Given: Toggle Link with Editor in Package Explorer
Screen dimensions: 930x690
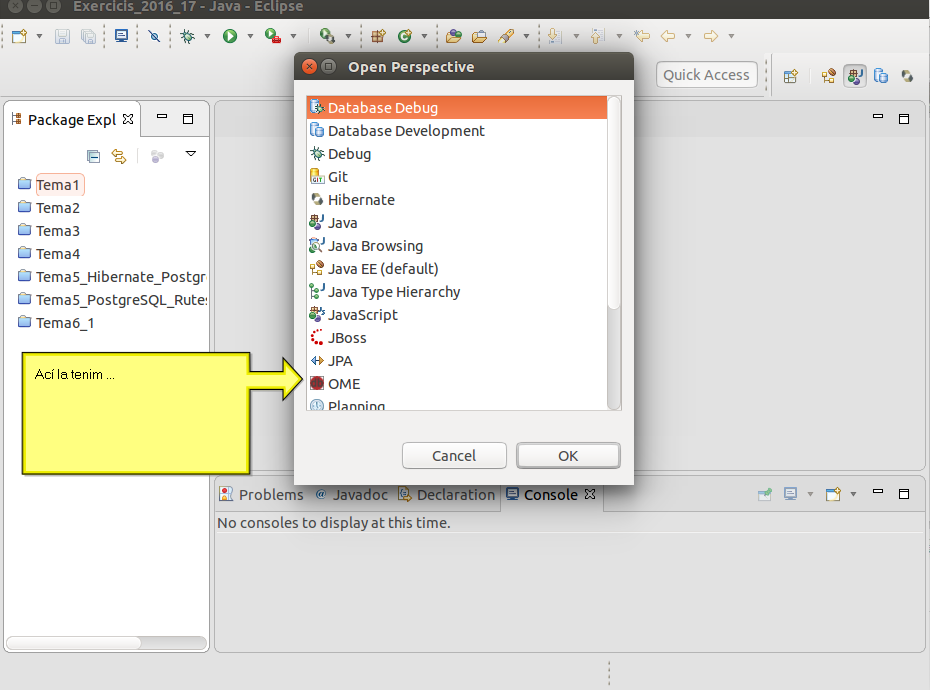Looking at the screenshot, I should point(119,157).
